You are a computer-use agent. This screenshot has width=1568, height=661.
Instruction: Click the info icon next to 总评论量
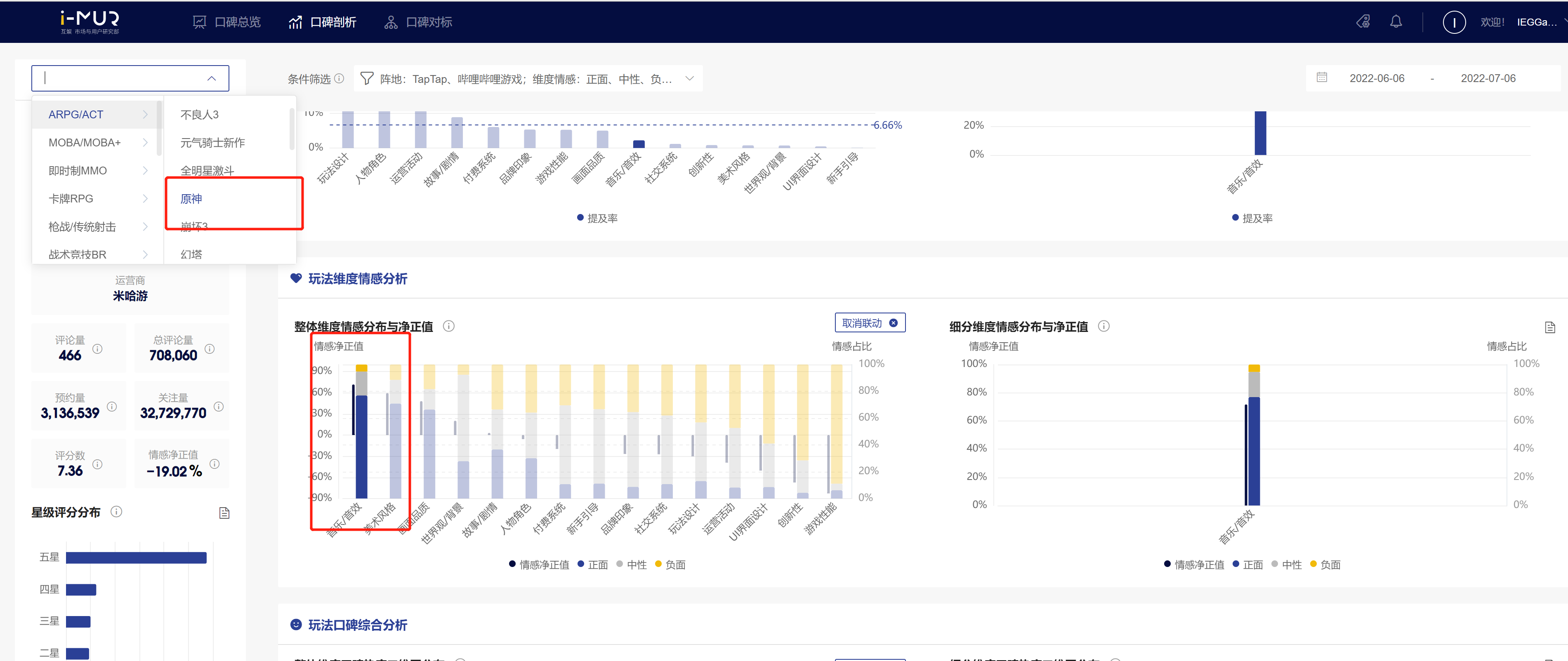(x=210, y=349)
